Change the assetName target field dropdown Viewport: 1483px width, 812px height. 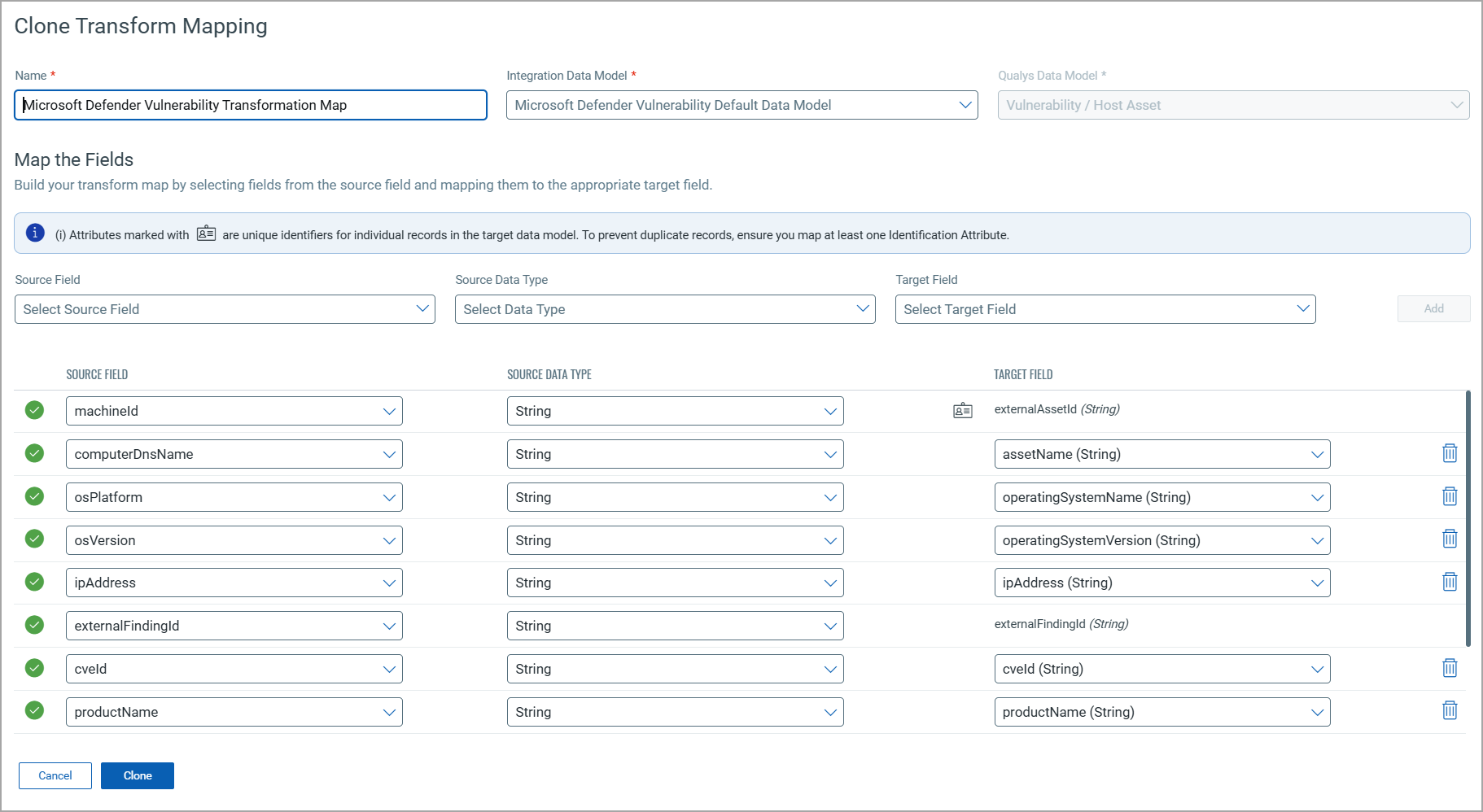click(x=1161, y=454)
